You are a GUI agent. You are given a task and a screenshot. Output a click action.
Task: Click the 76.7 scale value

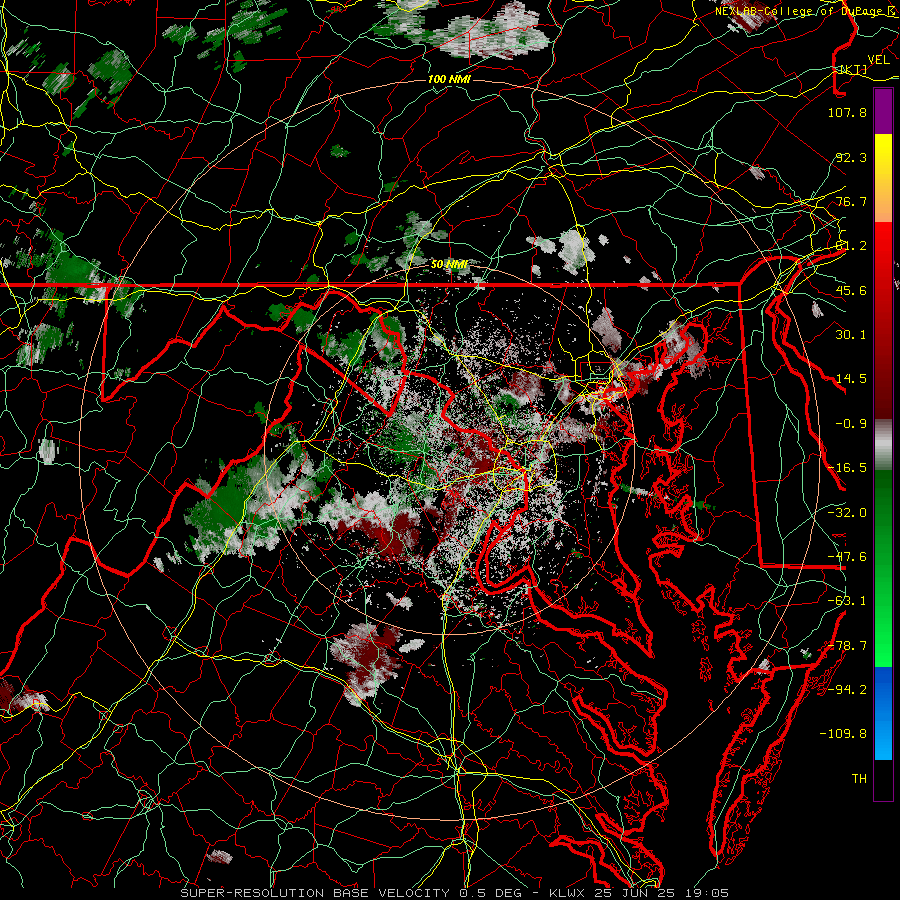(851, 201)
